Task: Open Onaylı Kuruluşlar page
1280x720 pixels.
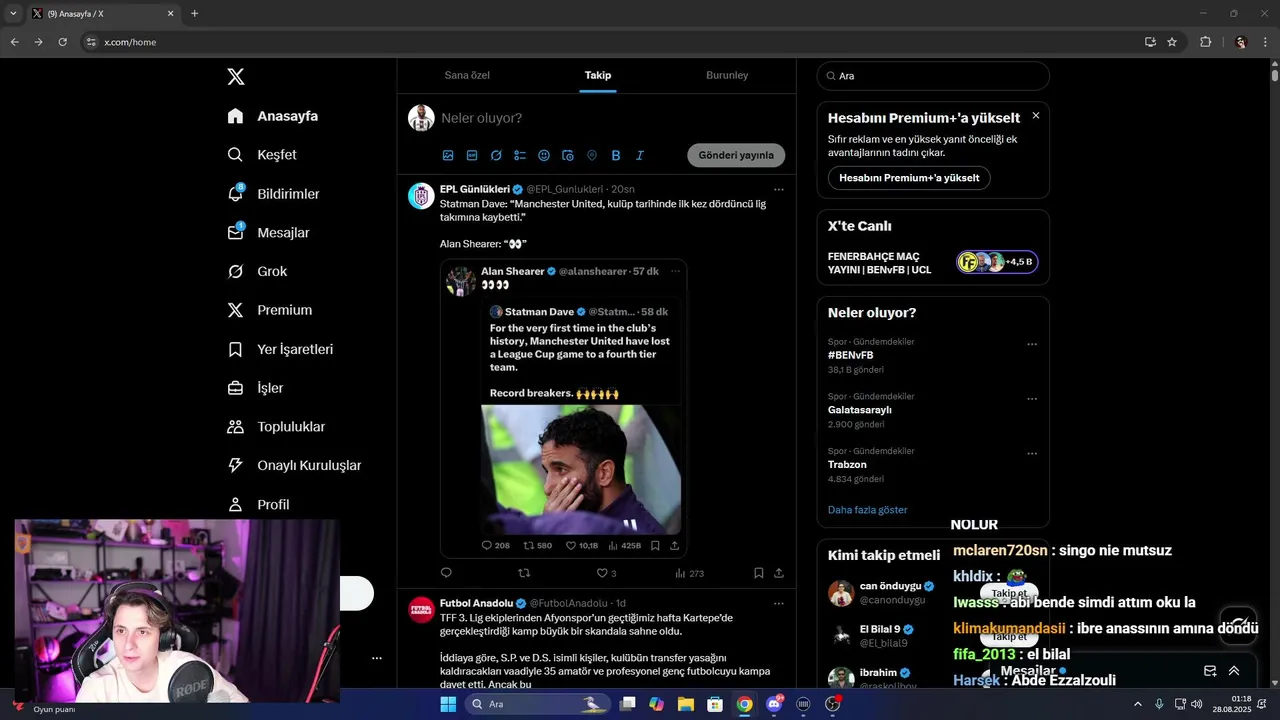Action: pos(294,466)
